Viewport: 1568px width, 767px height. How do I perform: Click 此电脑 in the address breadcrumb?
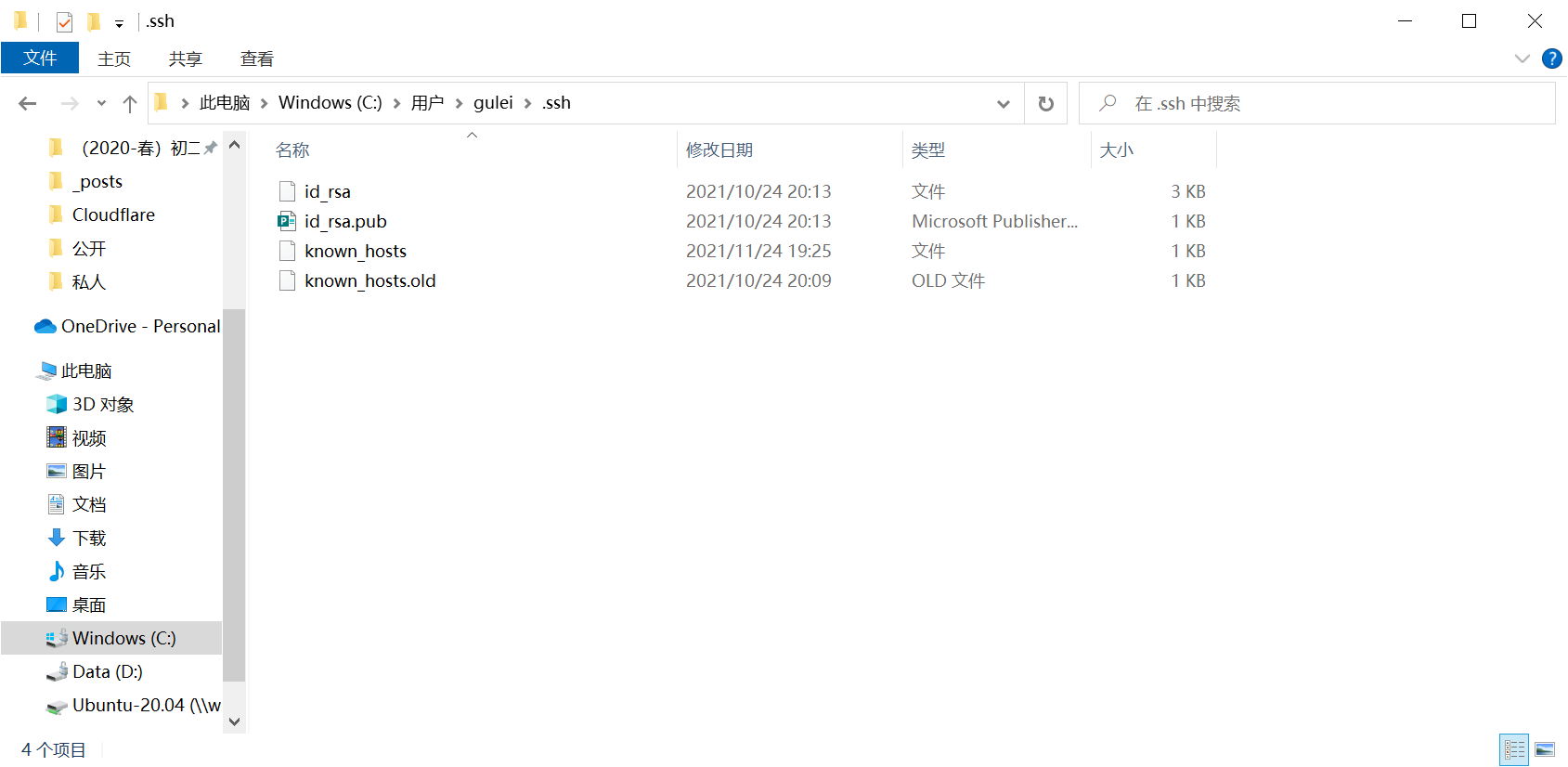point(225,103)
